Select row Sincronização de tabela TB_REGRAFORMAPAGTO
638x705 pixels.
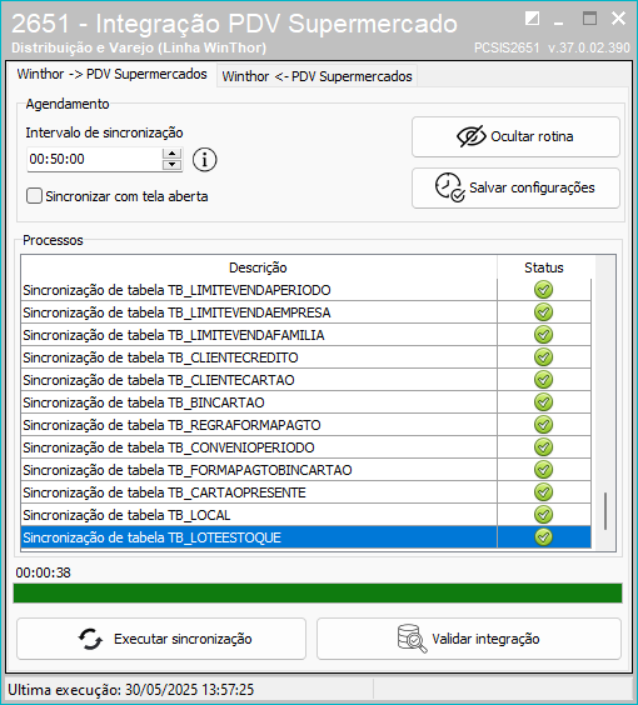pyautogui.click(x=306, y=425)
